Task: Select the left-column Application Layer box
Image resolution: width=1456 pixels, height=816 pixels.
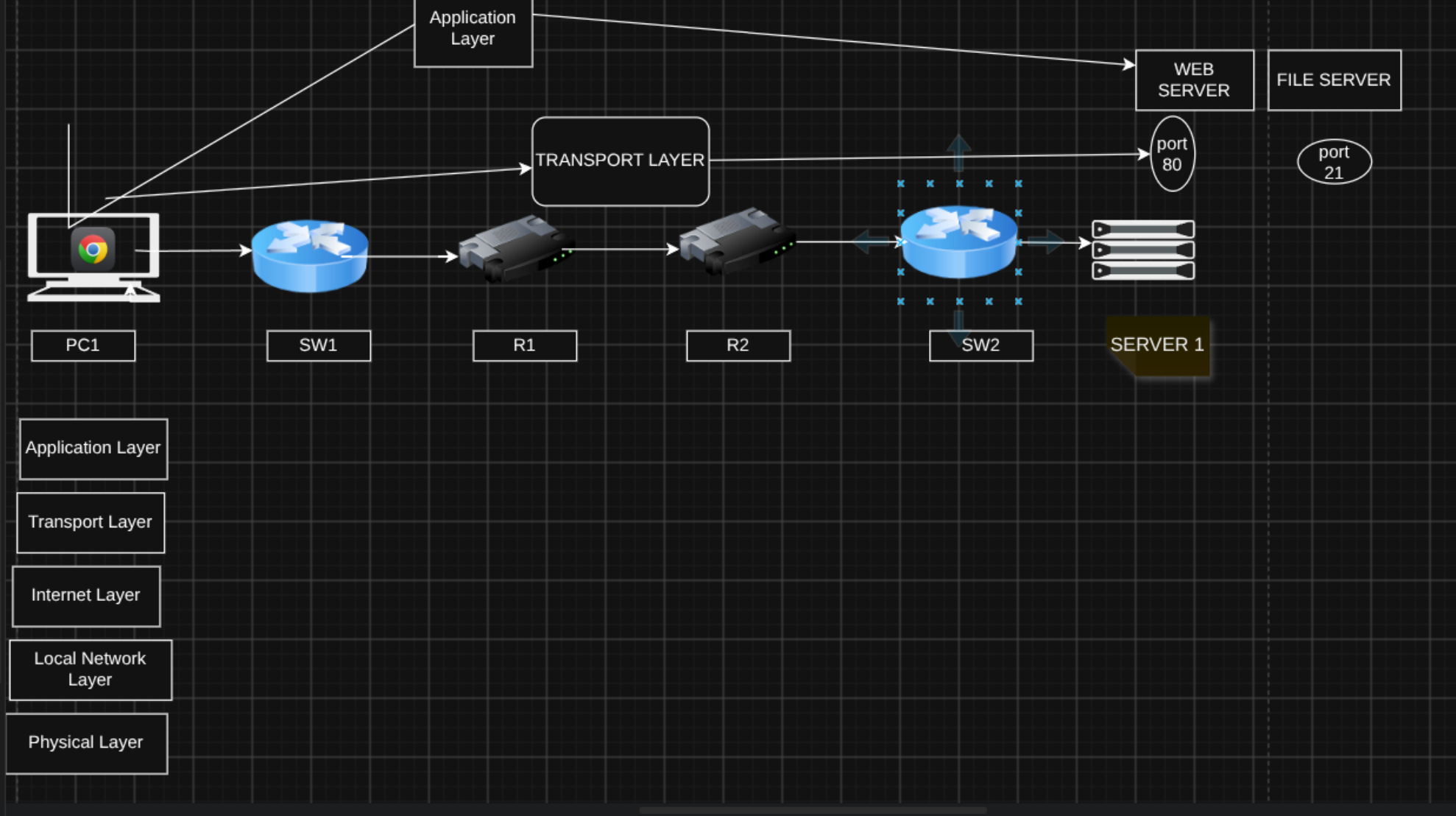Action: pos(93,449)
